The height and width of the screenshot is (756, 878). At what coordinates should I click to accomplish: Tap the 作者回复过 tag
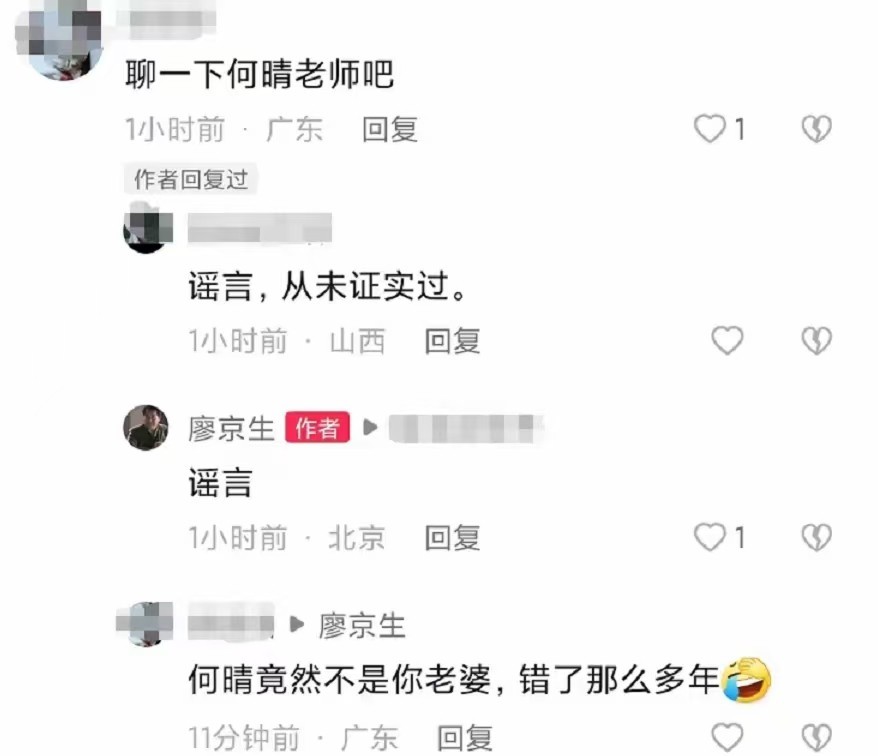click(190, 179)
